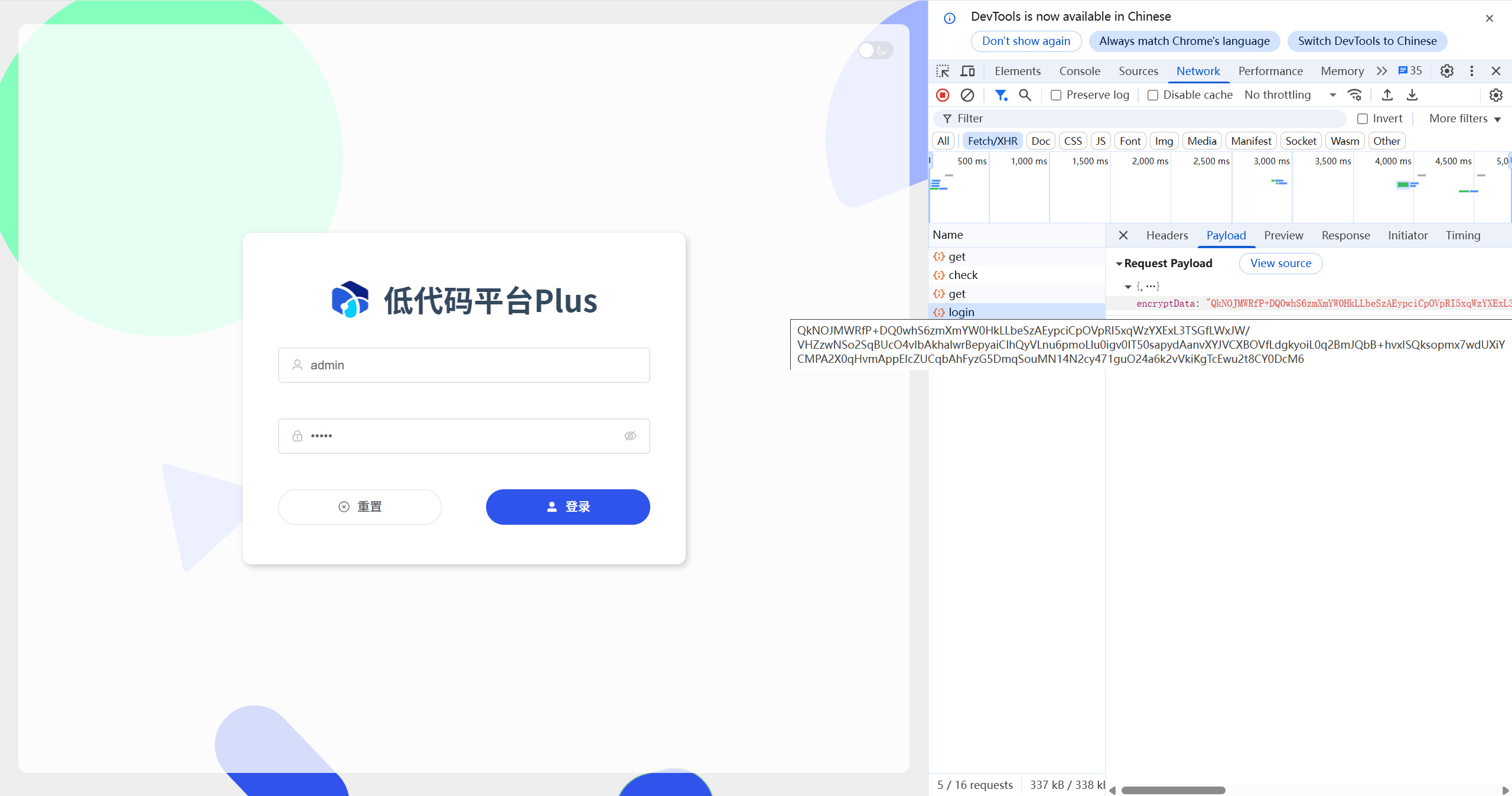This screenshot has height=796, width=1512.
Task: Open network conditions wifi icon
Action: [1355, 95]
